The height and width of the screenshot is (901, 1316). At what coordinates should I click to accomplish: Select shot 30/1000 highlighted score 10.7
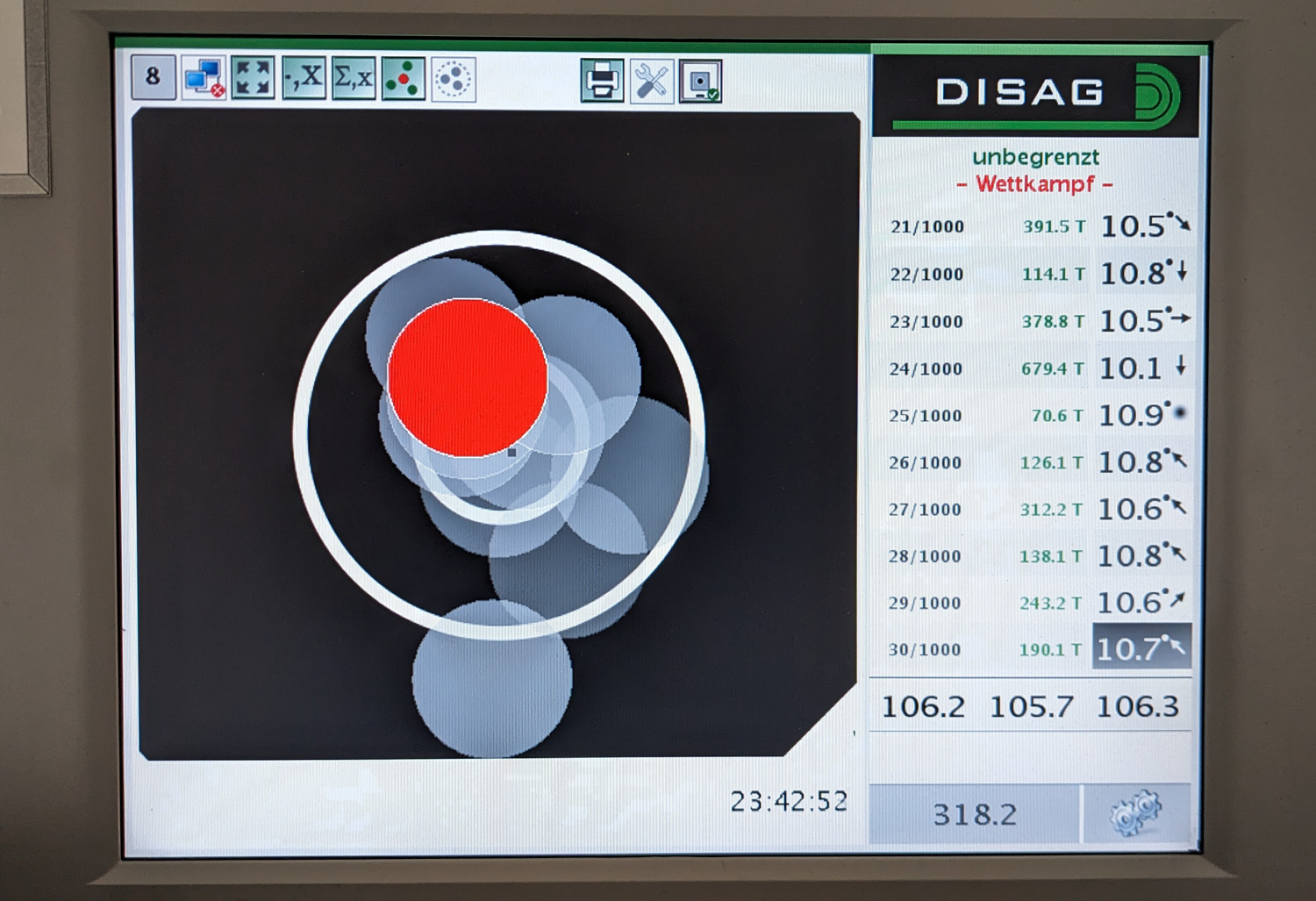point(1141,648)
